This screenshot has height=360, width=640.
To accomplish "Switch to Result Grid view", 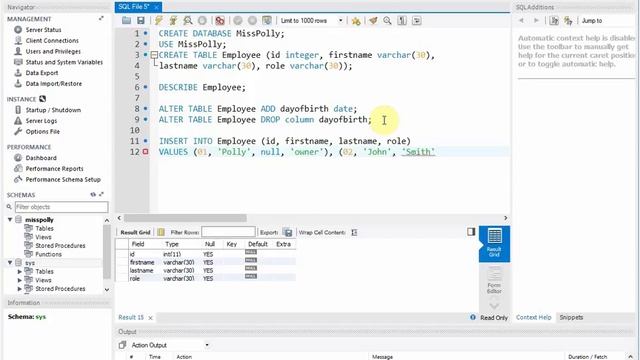I will tap(494, 244).
